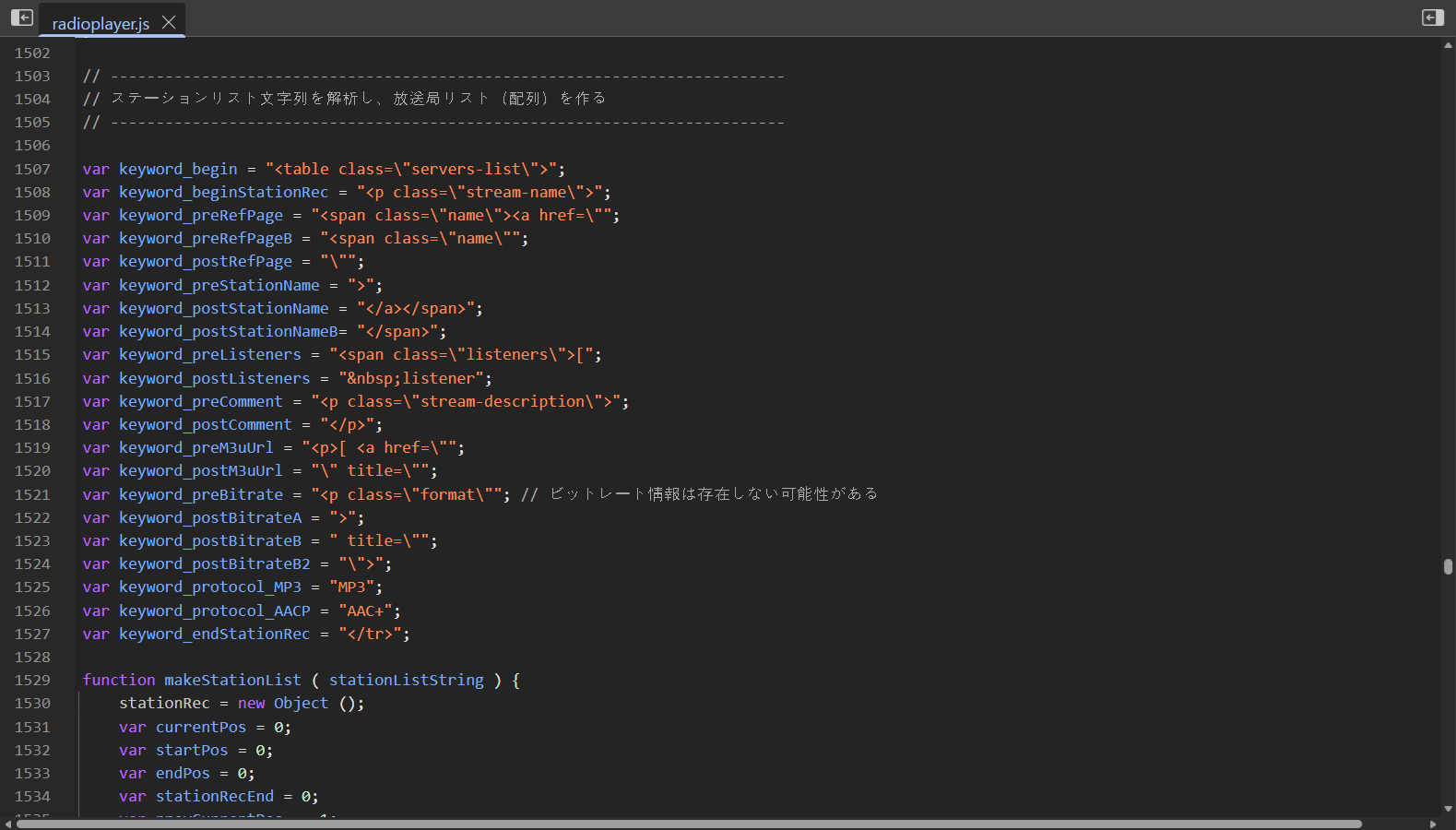Screen dimensions: 1456x830
Task: Click the stationListString parameter
Action: pos(407,680)
